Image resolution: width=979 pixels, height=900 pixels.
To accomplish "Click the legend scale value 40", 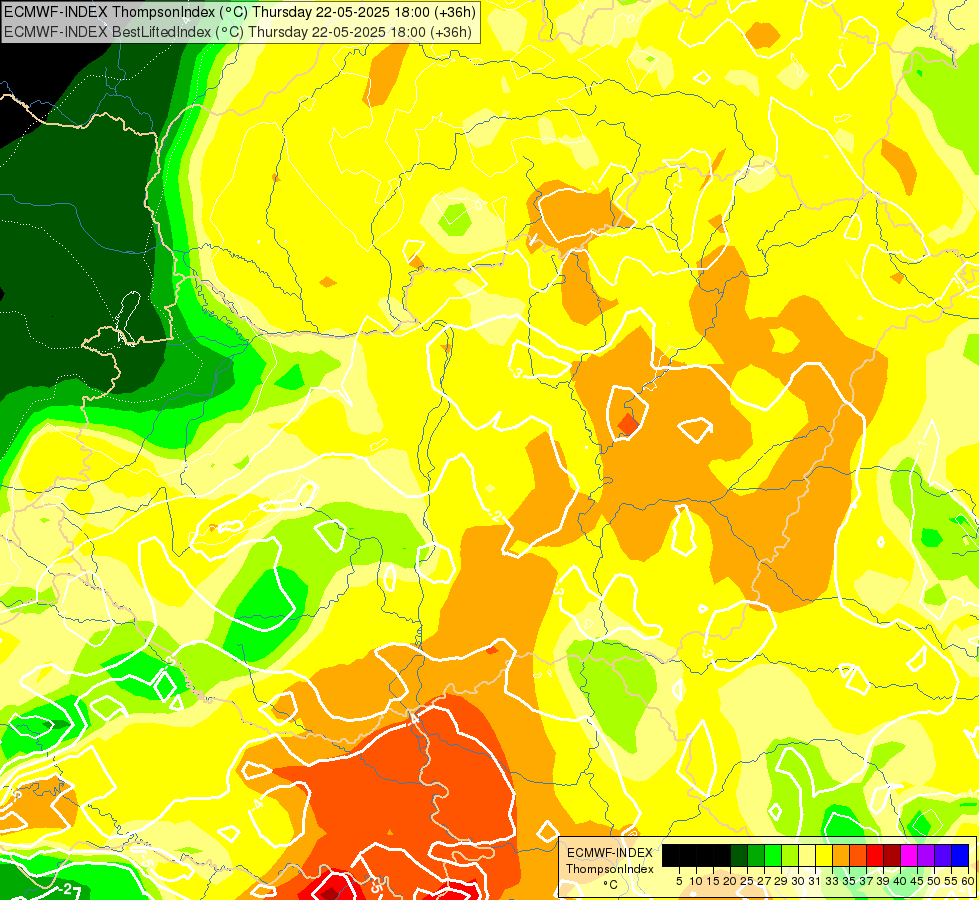I will (x=900, y=881).
